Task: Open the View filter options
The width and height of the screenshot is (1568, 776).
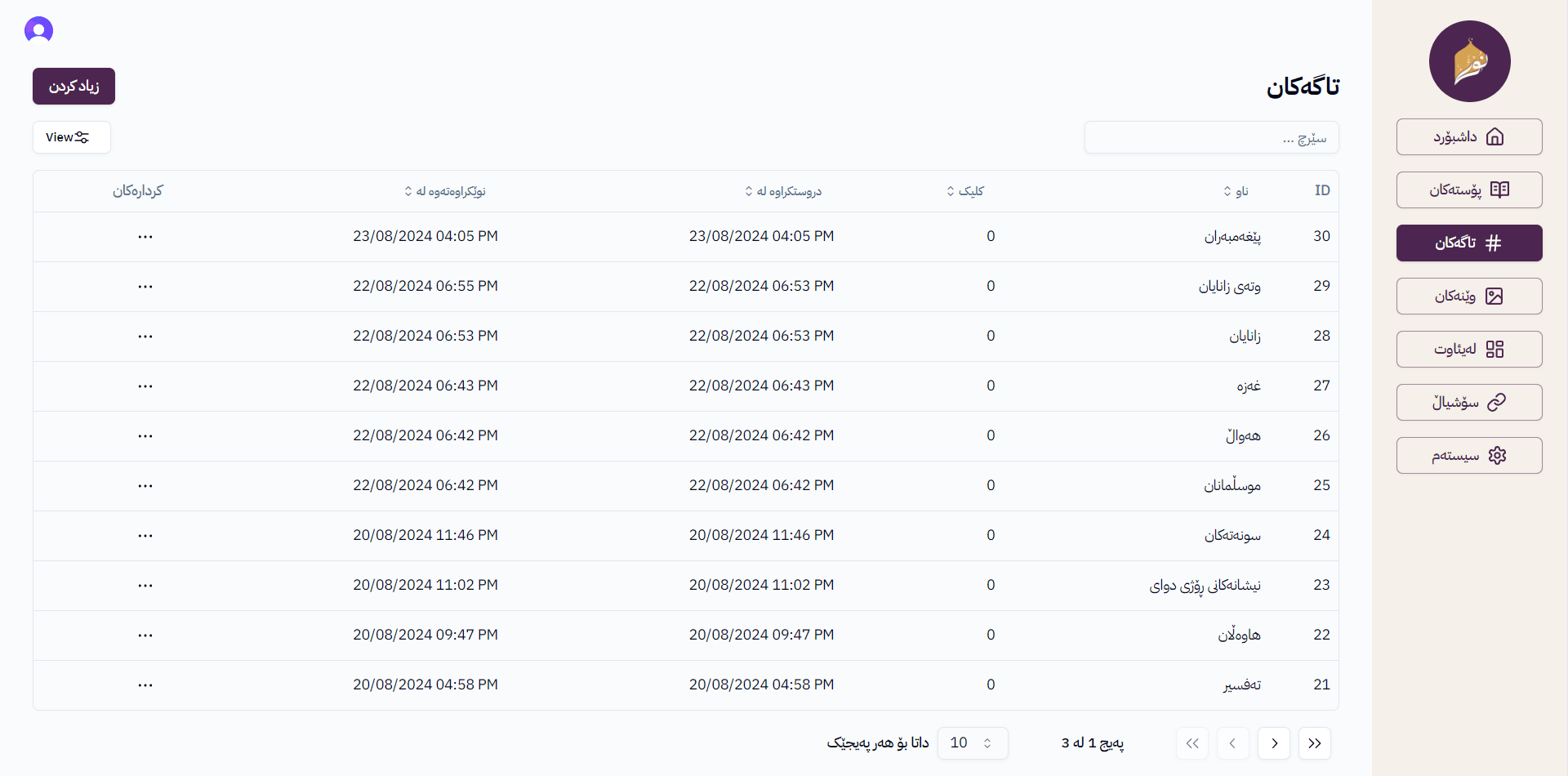Action: click(71, 136)
